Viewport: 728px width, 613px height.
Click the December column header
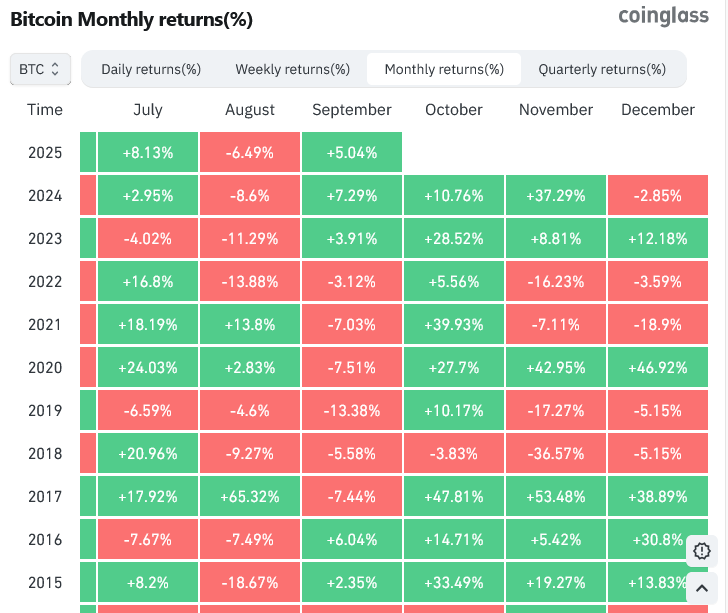point(658,110)
